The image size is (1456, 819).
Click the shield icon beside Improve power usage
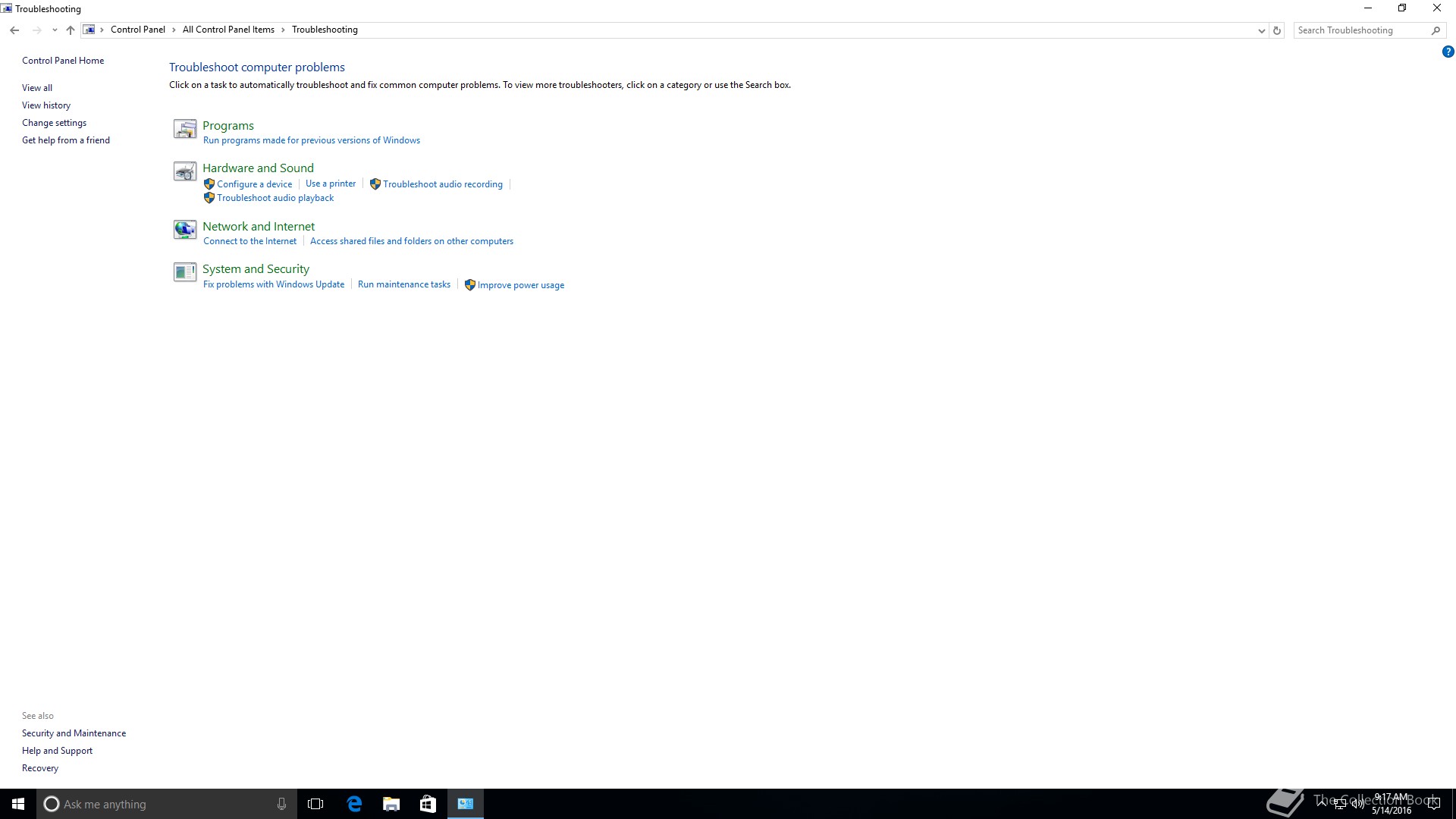[469, 285]
